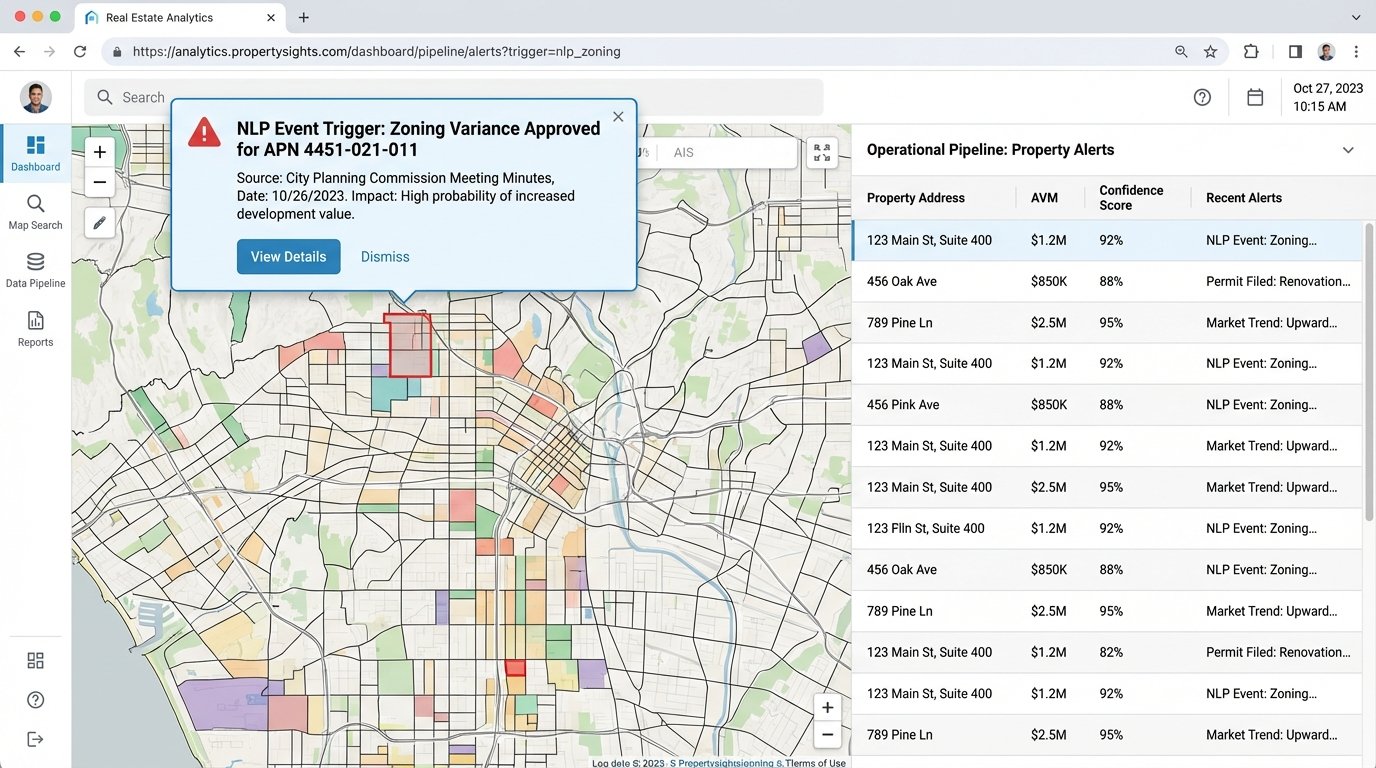The width and height of the screenshot is (1376, 768).
Task: Bookmark the page via the star icon
Action: [x=1211, y=51]
